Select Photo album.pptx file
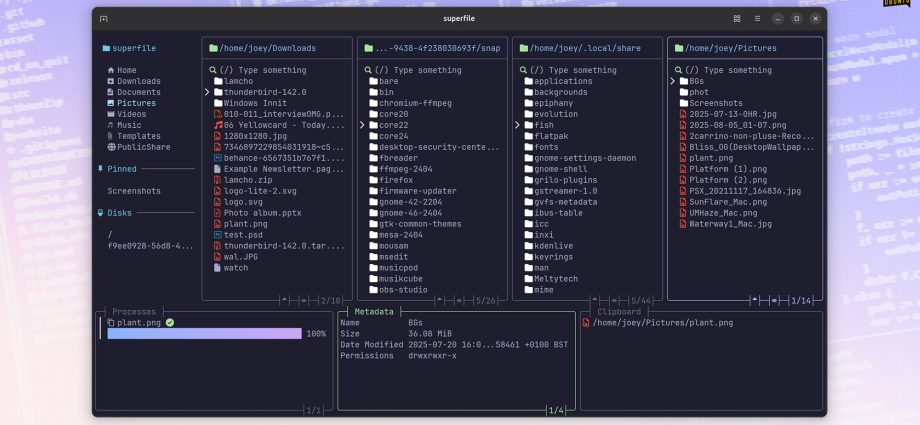The height and width of the screenshot is (425, 920). click(258, 213)
